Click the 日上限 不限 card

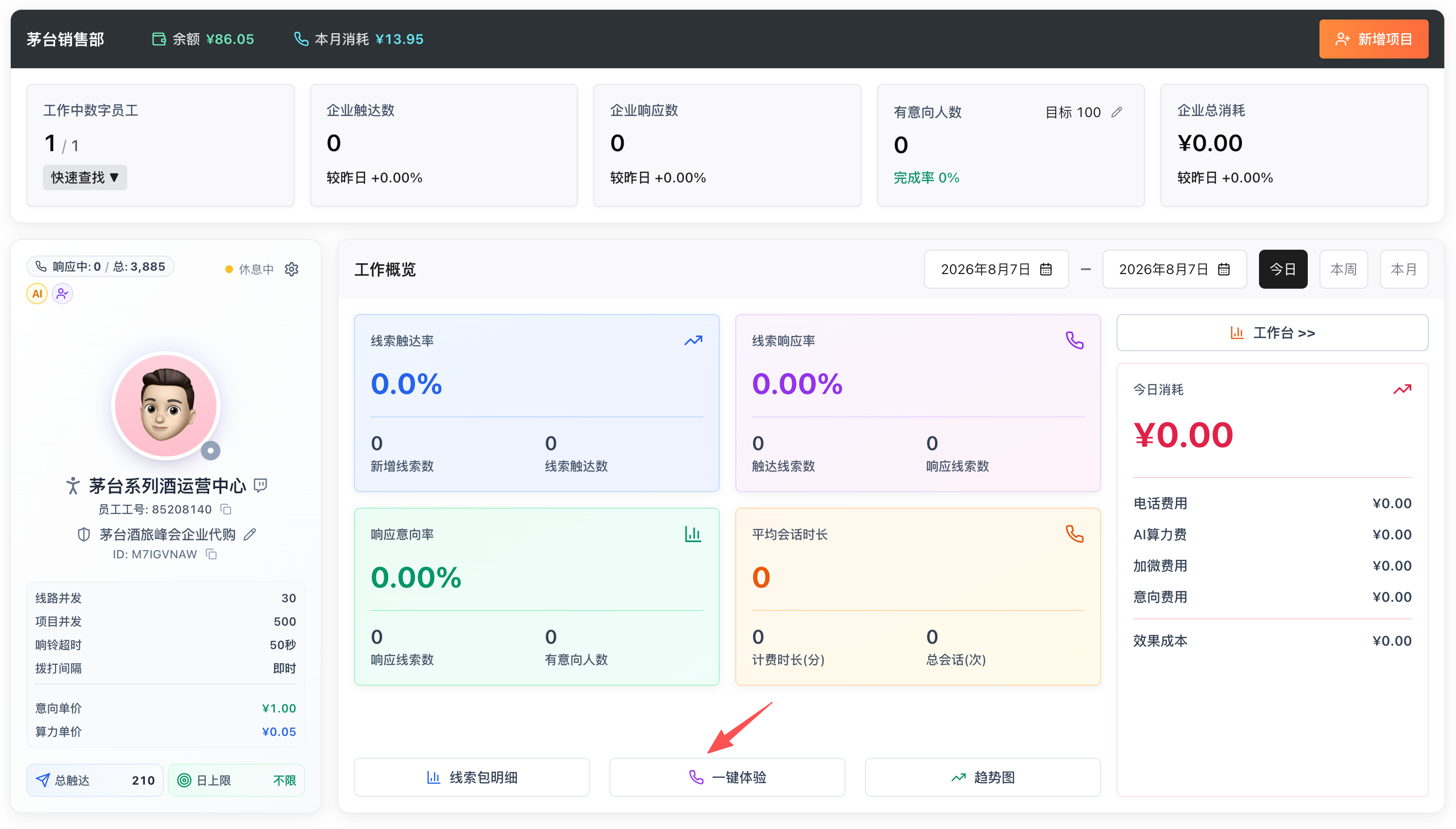tap(236, 780)
